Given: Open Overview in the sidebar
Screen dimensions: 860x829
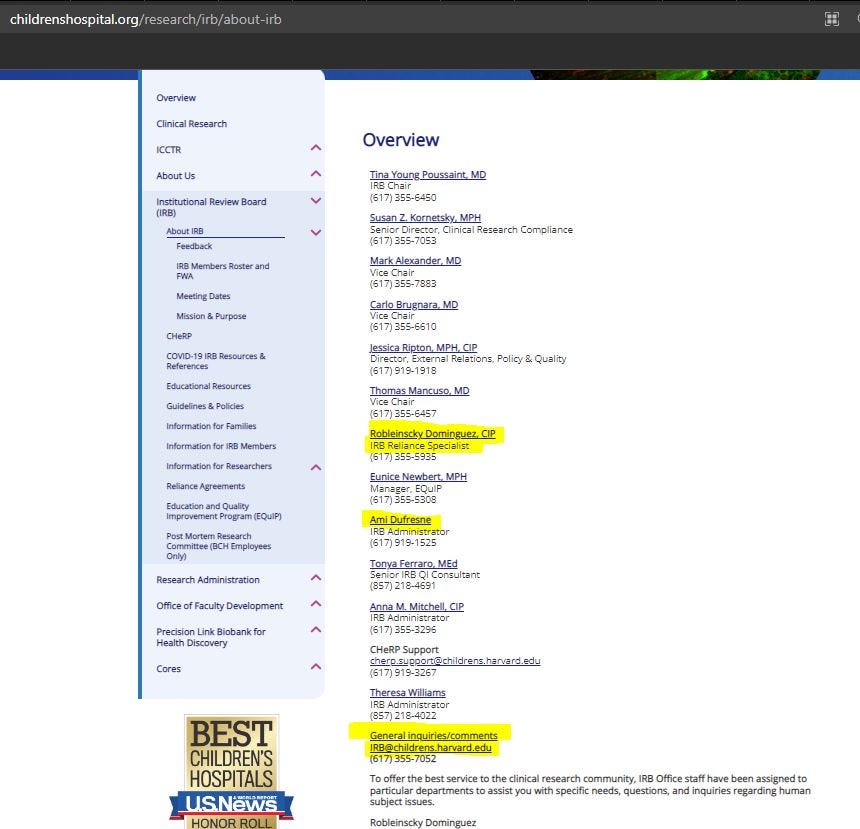Looking at the screenshot, I should tap(176, 98).
